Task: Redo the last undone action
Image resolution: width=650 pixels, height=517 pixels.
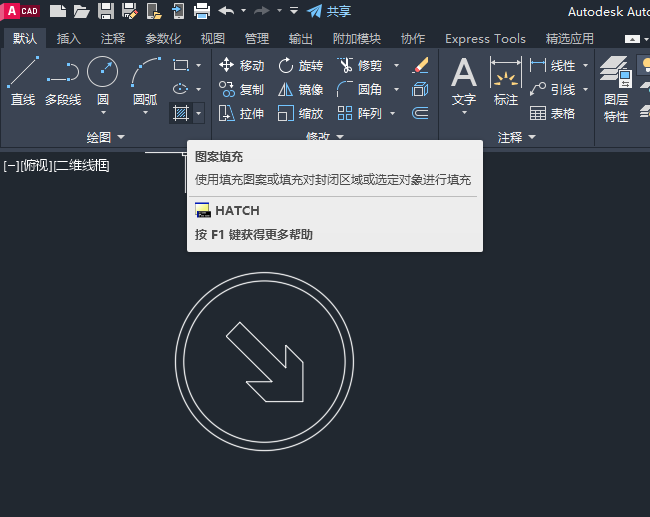Action: (x=262, y=11)
